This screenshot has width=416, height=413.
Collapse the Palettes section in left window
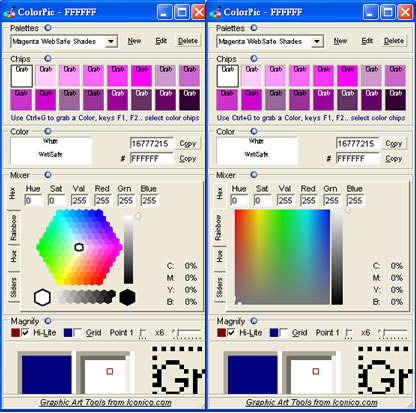(x=48, y=28)
